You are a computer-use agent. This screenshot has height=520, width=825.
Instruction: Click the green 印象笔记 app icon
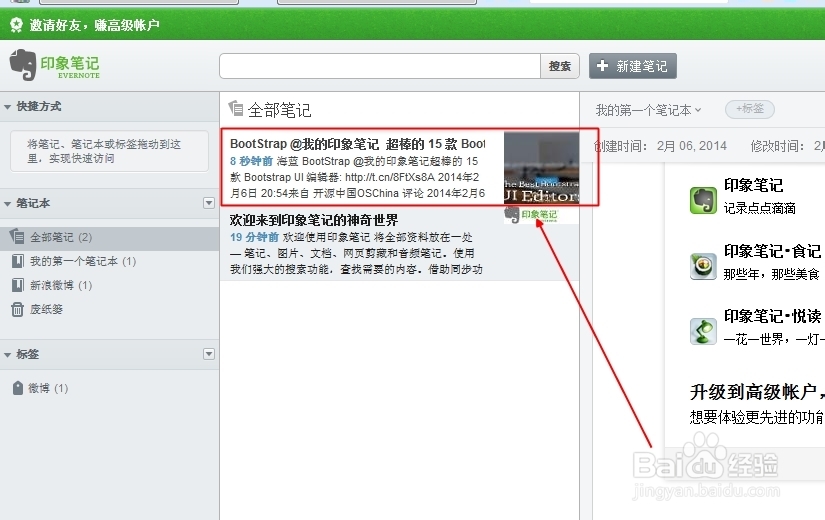[x=703, y=200]
